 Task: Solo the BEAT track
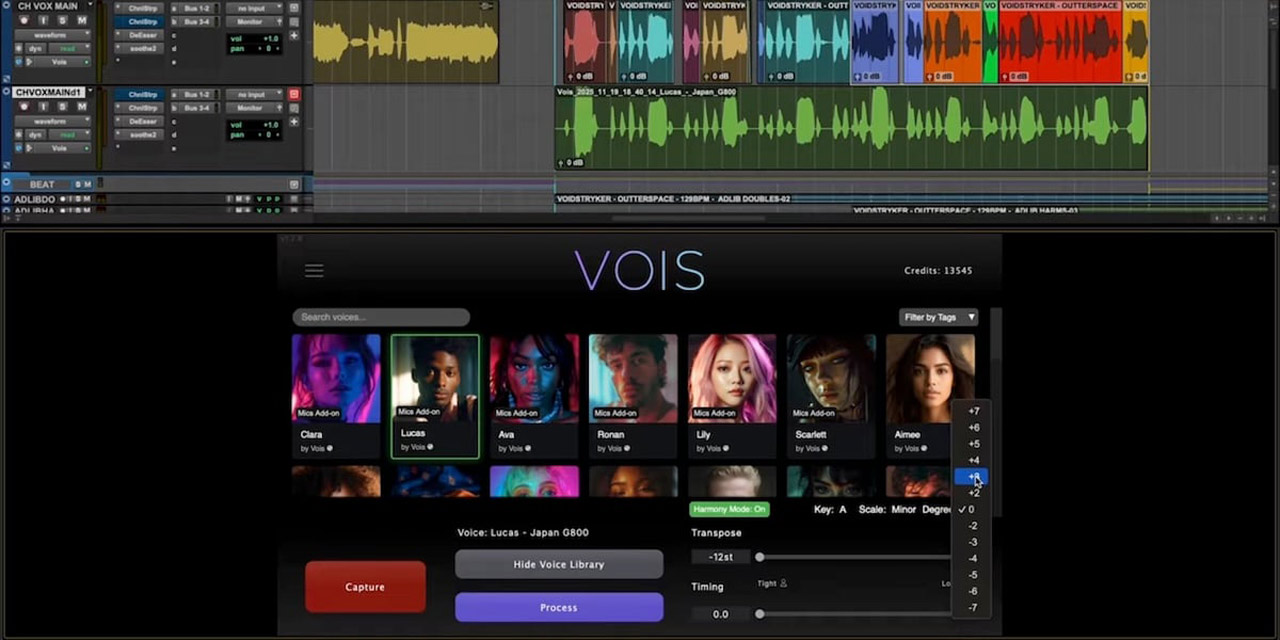(x=78, y=184)
